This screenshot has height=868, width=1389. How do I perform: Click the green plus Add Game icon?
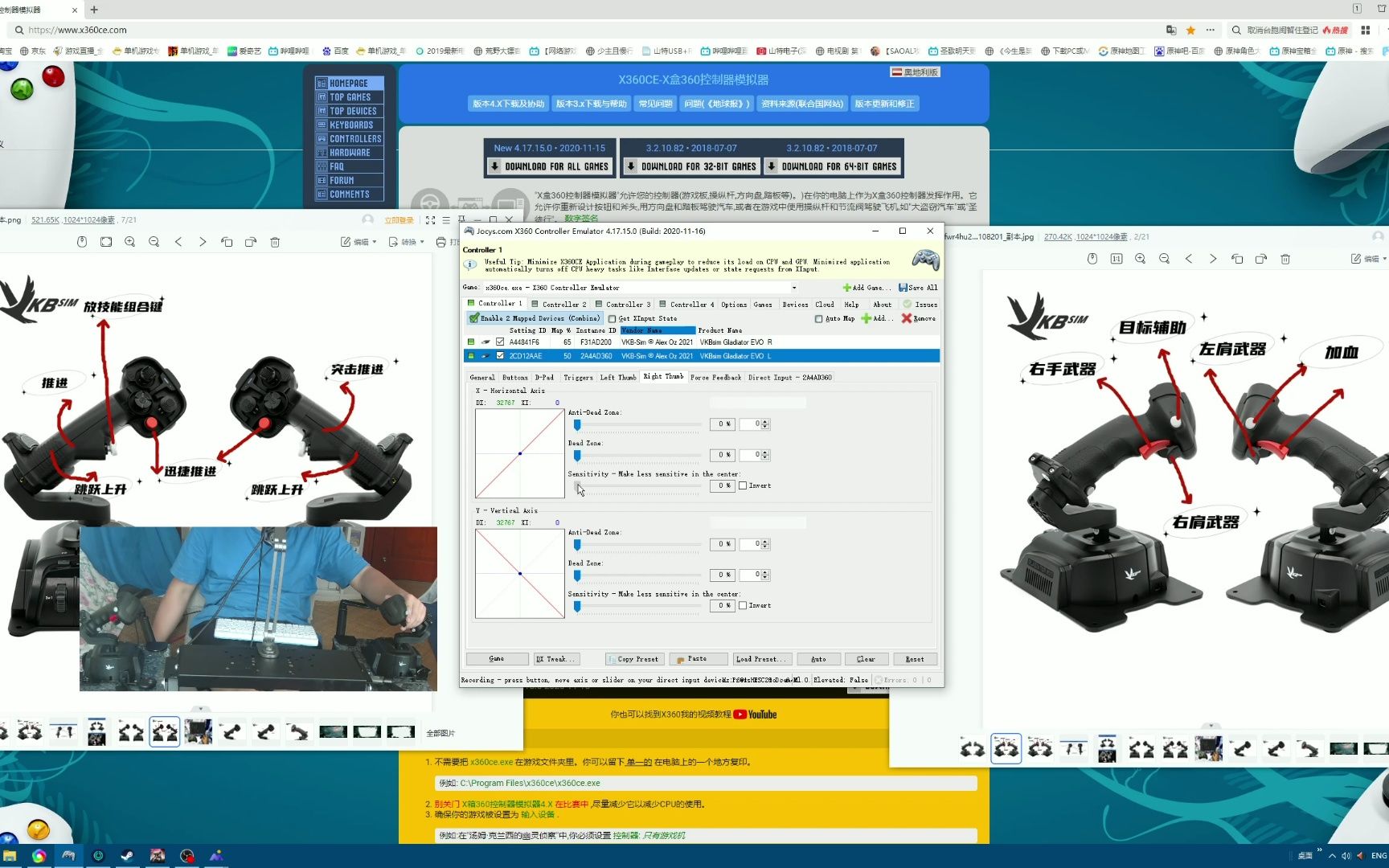[x=846, y=287]
